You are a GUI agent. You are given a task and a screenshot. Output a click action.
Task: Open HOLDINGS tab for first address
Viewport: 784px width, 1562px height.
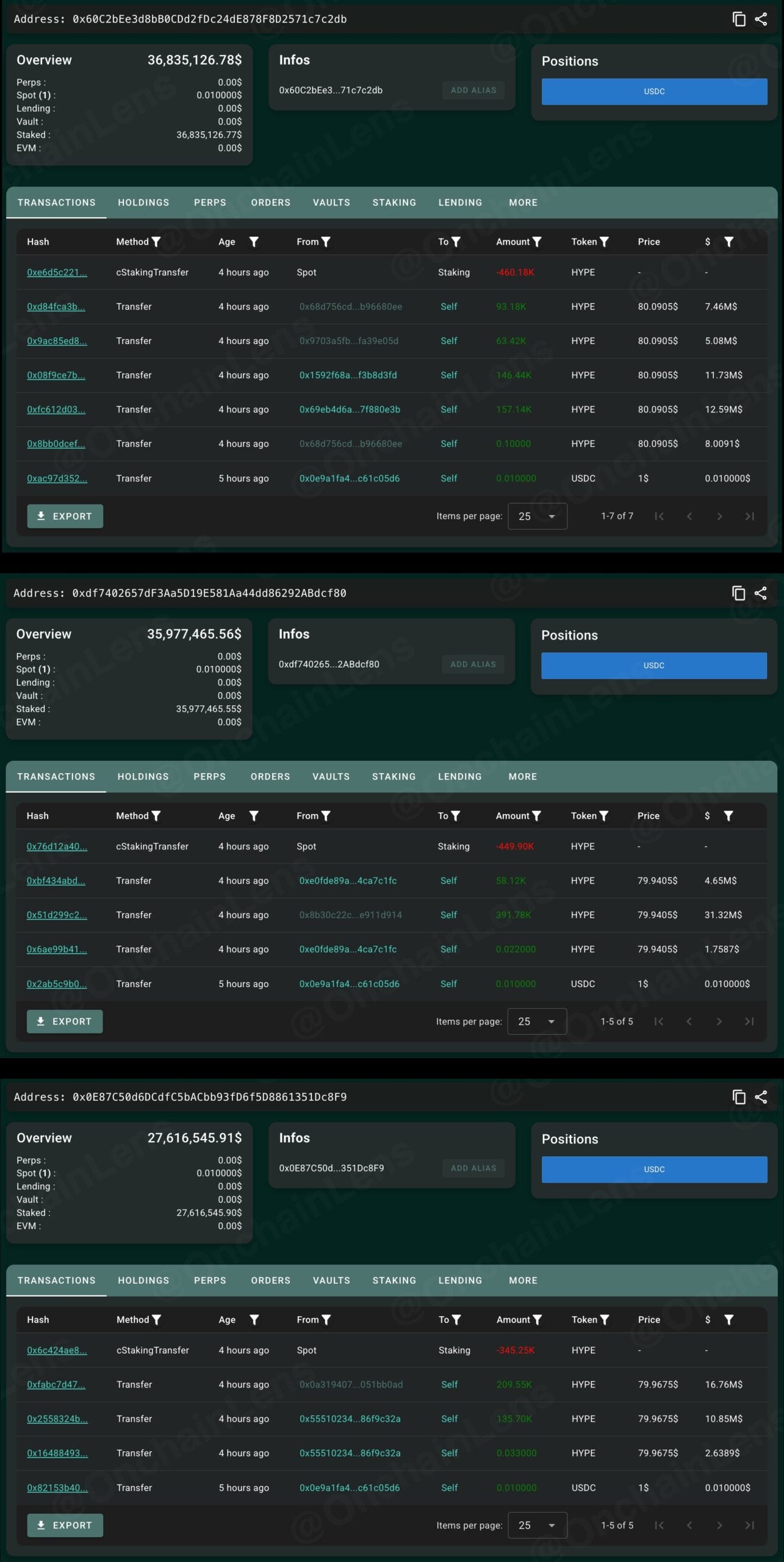[x=143, y=203]
